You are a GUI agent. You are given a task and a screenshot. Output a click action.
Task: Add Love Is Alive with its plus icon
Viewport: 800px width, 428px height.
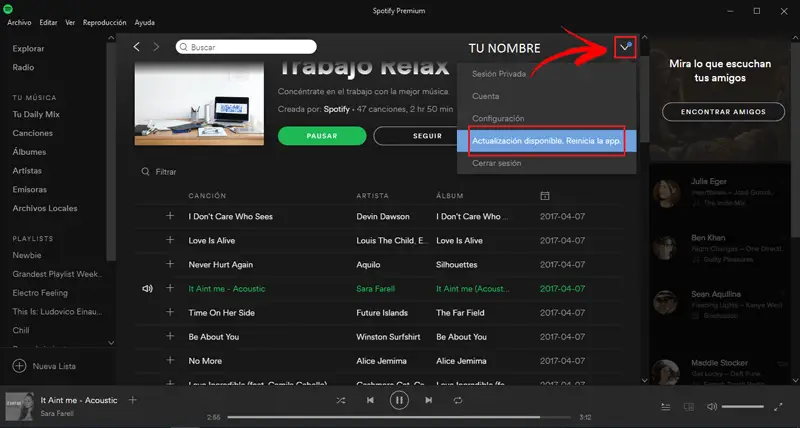pos(170,240)
